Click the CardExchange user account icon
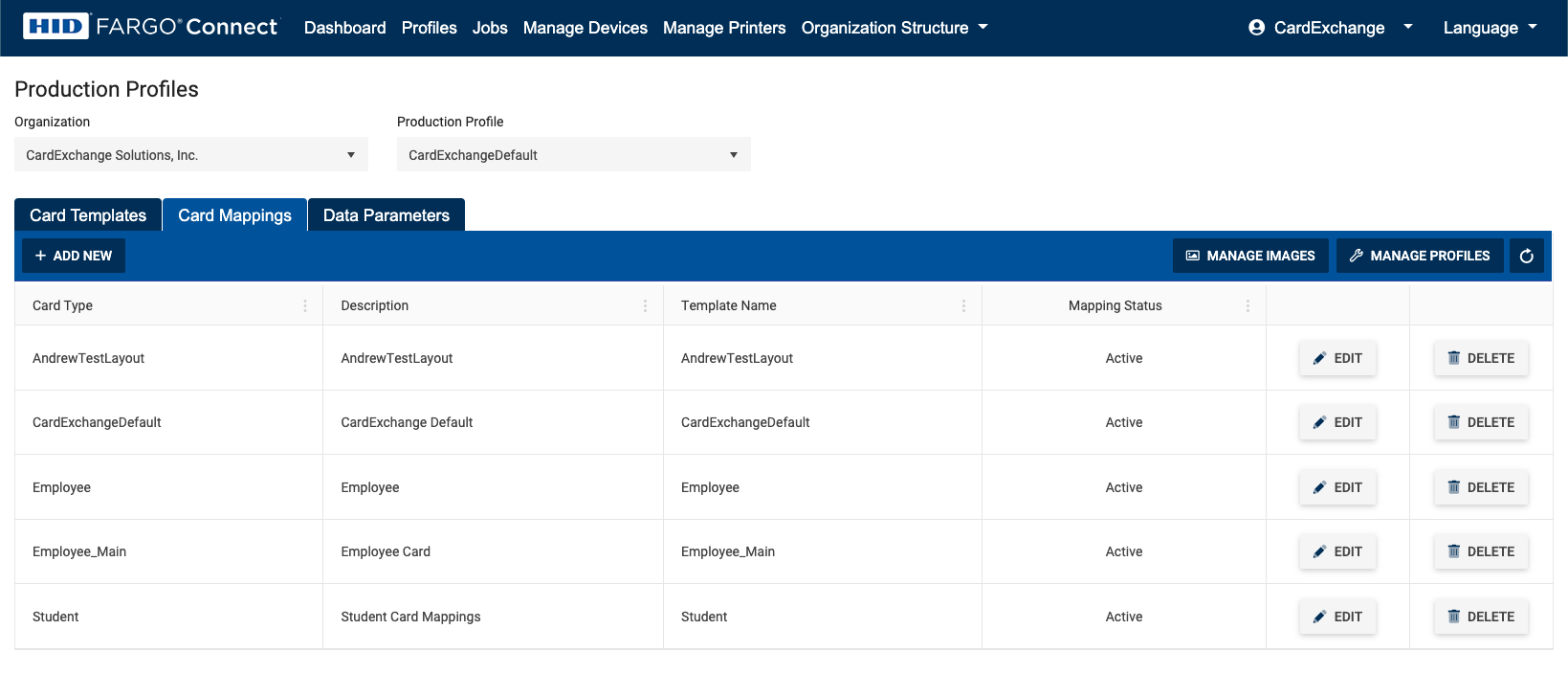 pos(1257,28)
